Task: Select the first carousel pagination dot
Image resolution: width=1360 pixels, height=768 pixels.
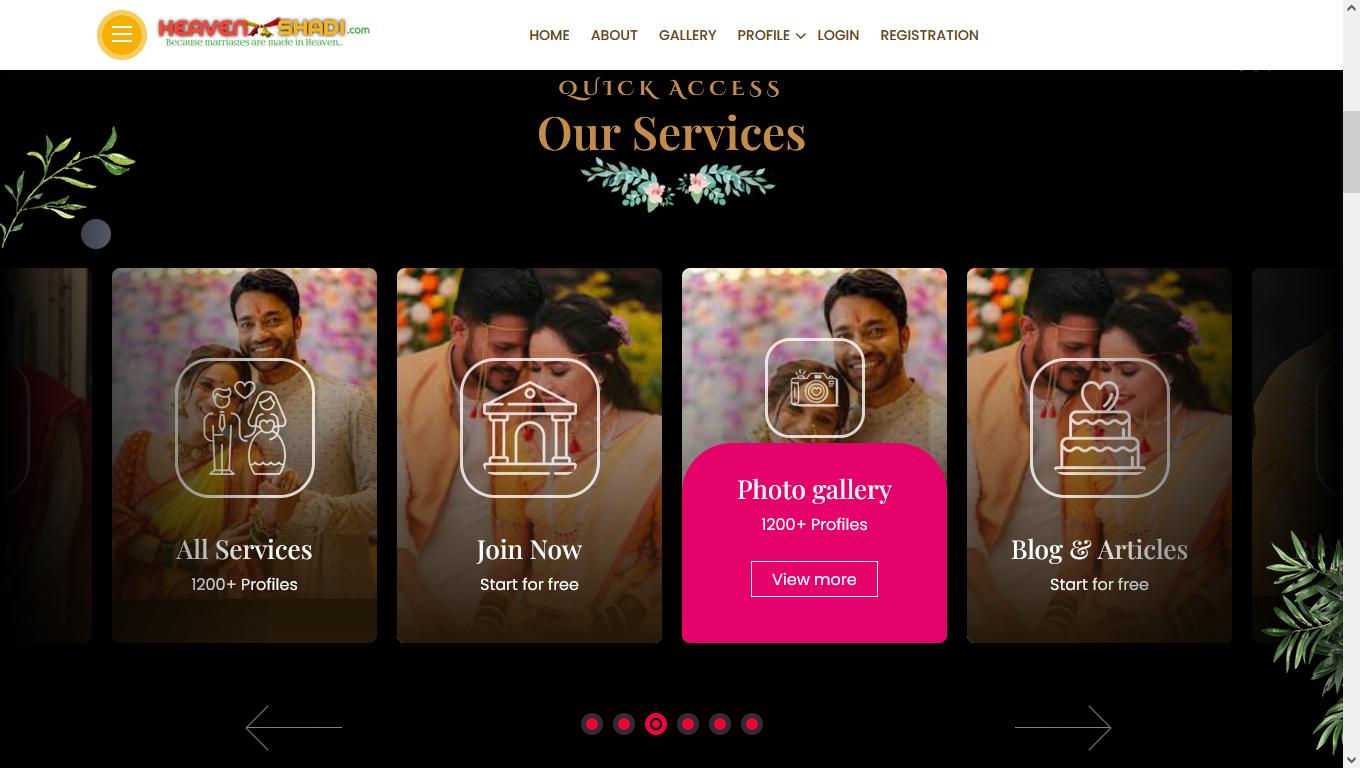Action: (592, 724)
